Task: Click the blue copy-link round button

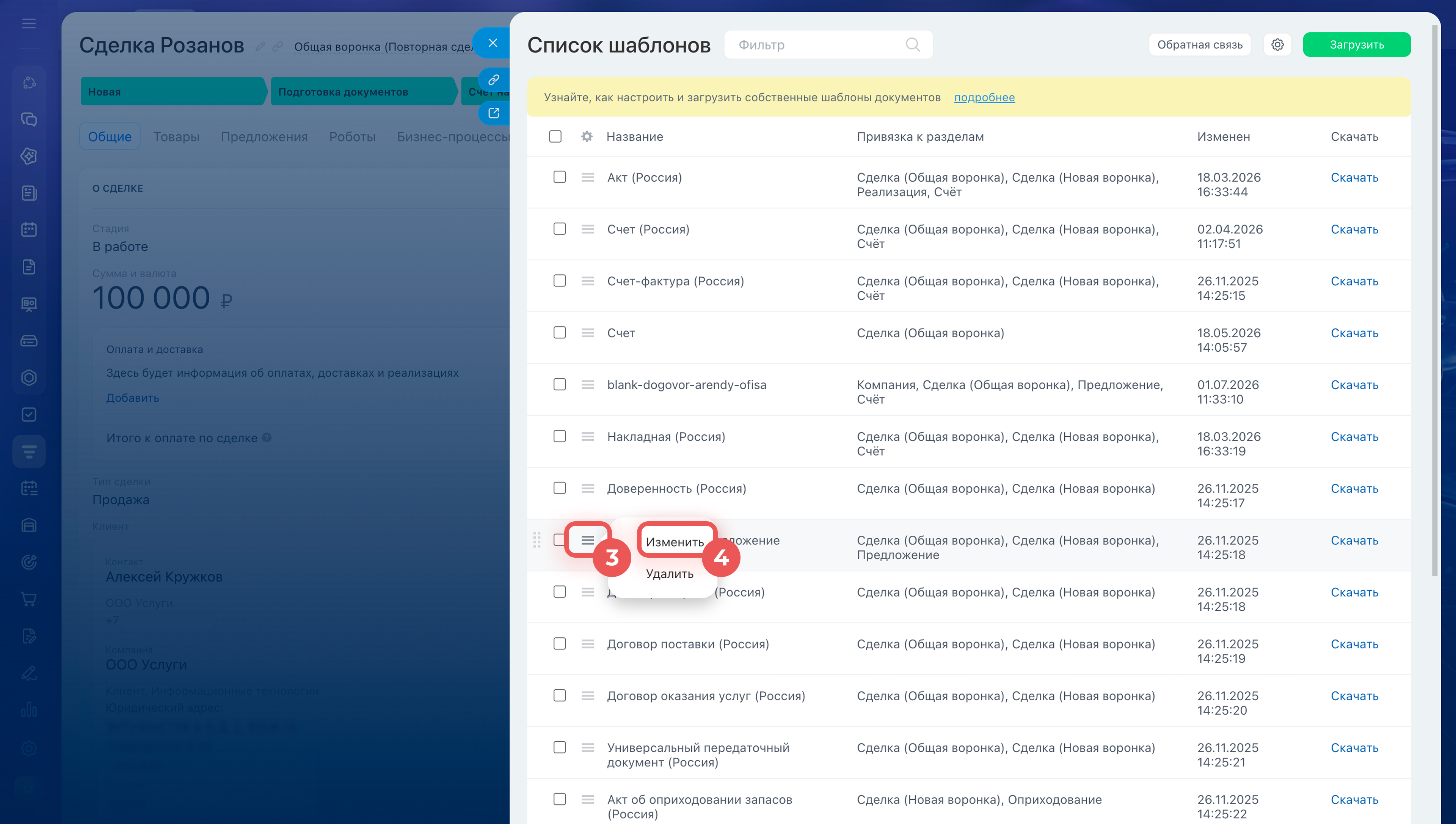Action: pyautogui.click(x=494, y=80)
